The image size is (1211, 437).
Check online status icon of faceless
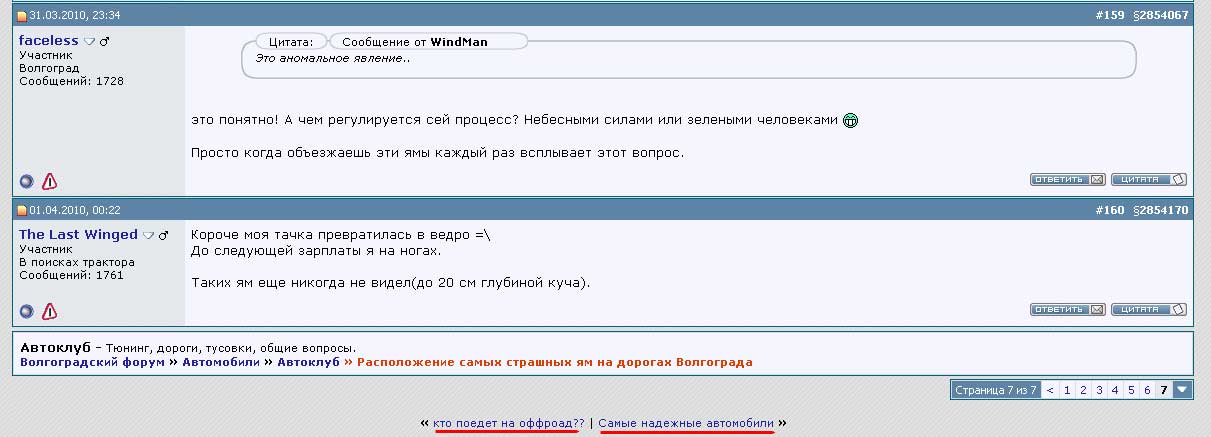tap(27, 182)
